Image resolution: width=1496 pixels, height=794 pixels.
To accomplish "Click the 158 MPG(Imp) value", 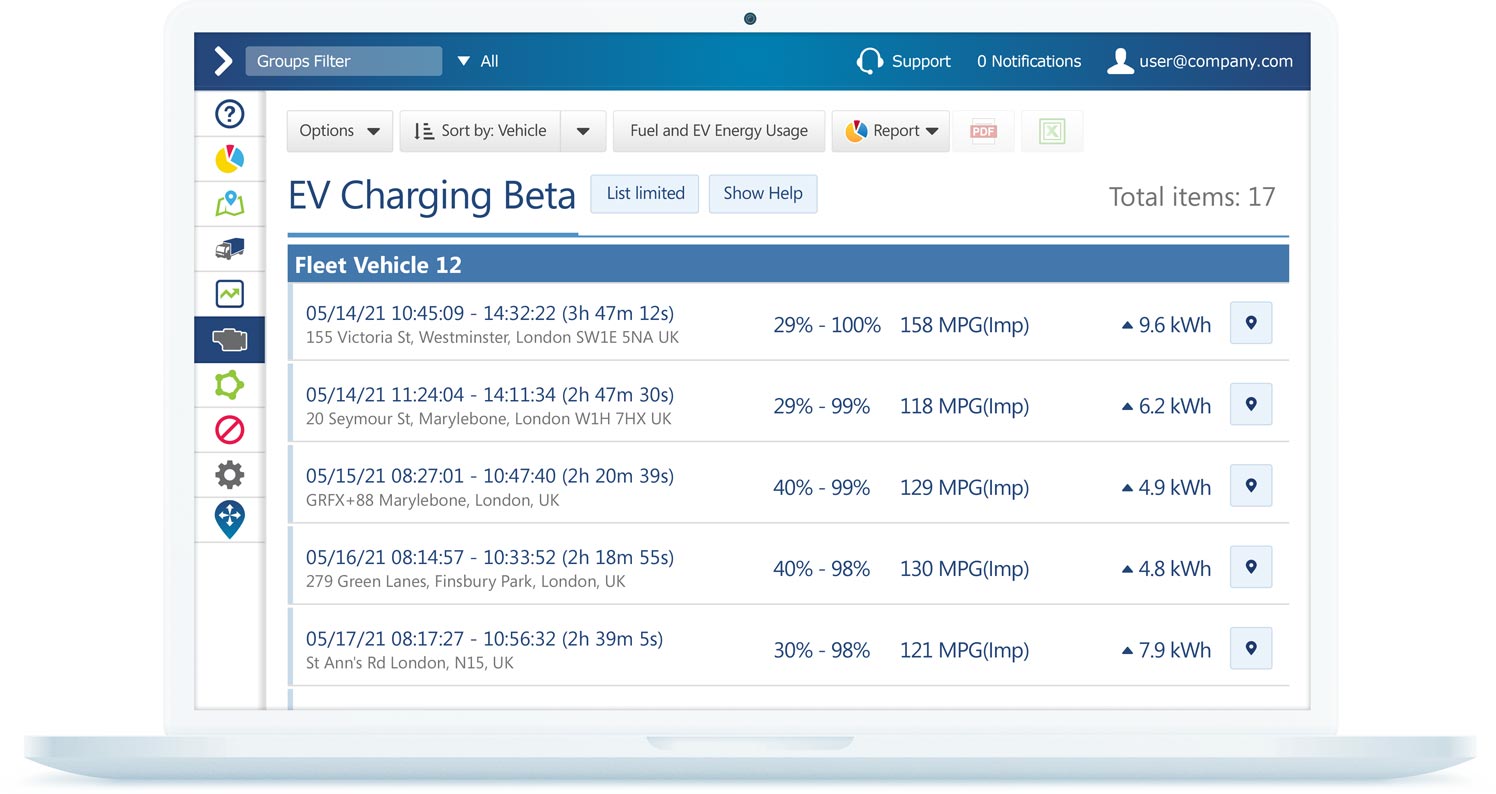I will [964, 325].
